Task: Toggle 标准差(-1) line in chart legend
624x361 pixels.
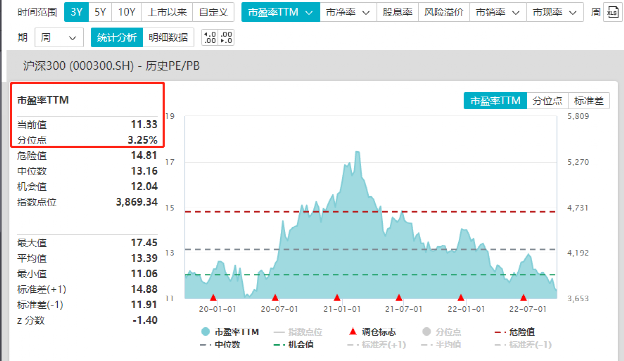Action: coord(523,344)
